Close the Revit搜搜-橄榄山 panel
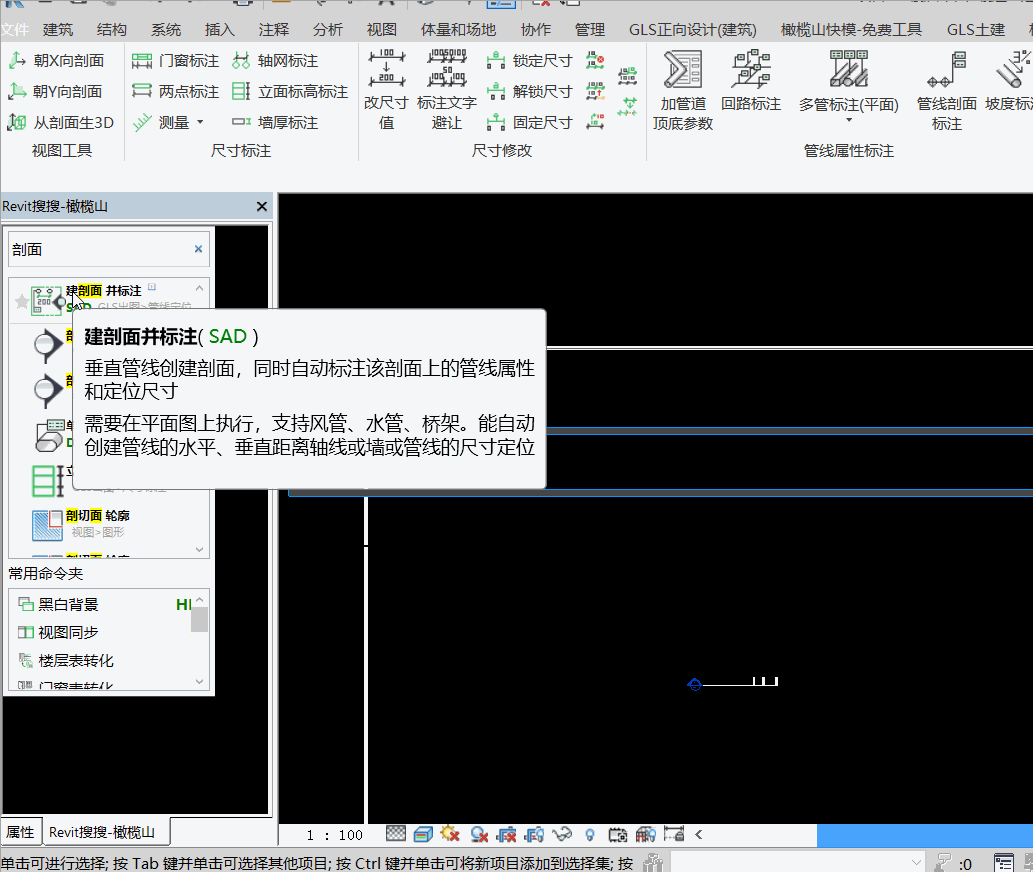This screenshot has width=1033, height=872. (262, 207)
